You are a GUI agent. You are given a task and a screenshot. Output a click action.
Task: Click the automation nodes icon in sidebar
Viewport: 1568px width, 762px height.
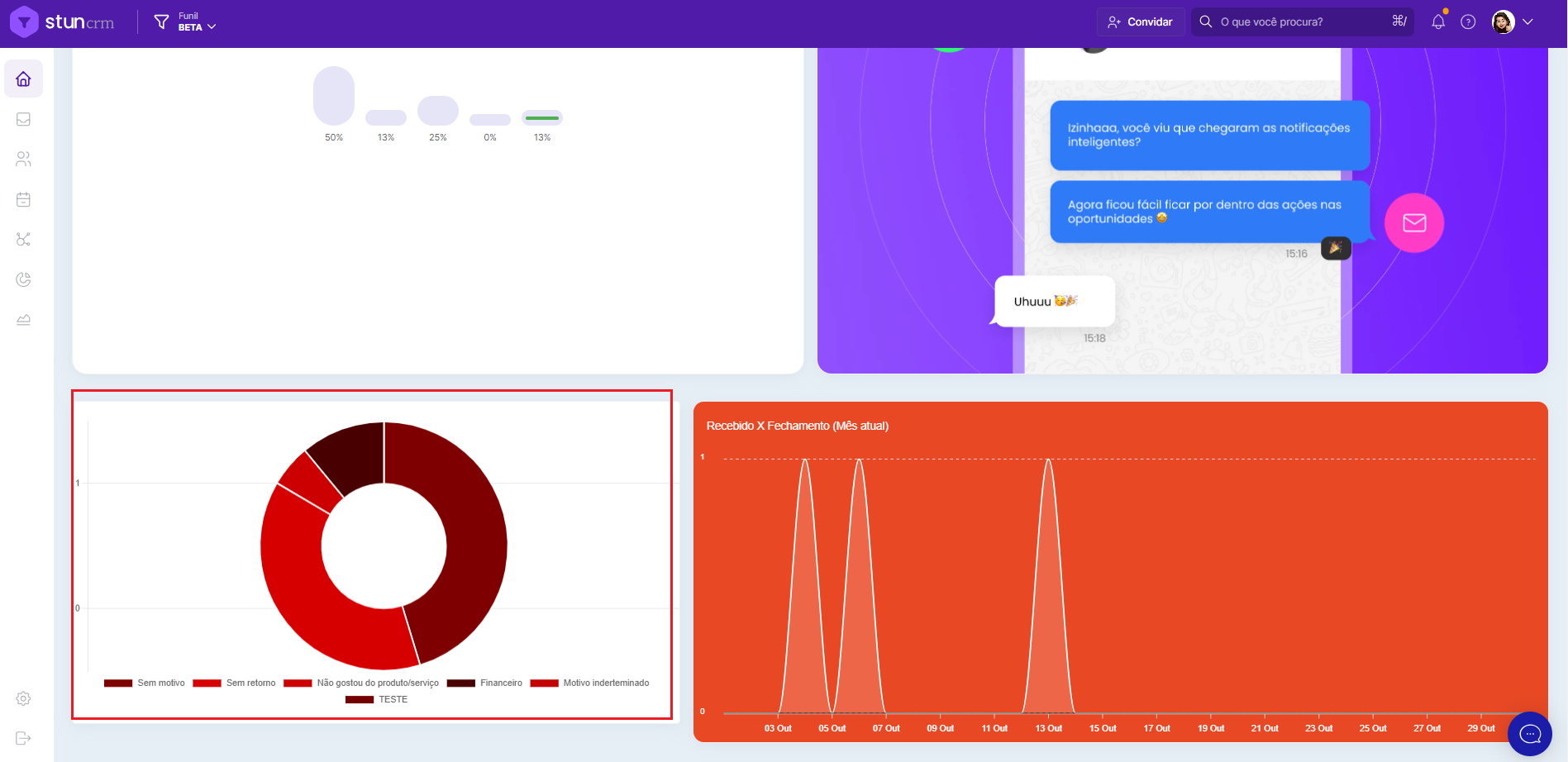[x=23, y=240]
